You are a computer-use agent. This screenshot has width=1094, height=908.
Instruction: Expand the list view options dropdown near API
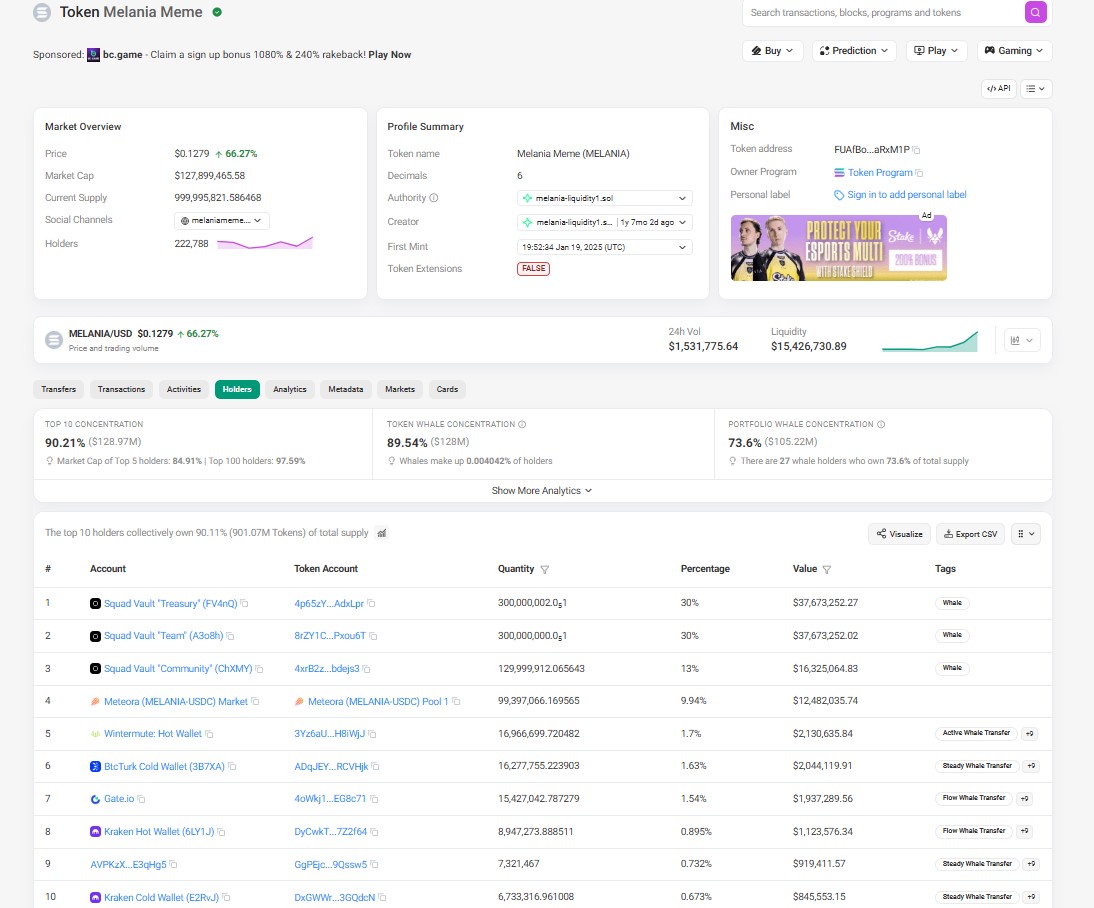click(x=1035, y=89)
